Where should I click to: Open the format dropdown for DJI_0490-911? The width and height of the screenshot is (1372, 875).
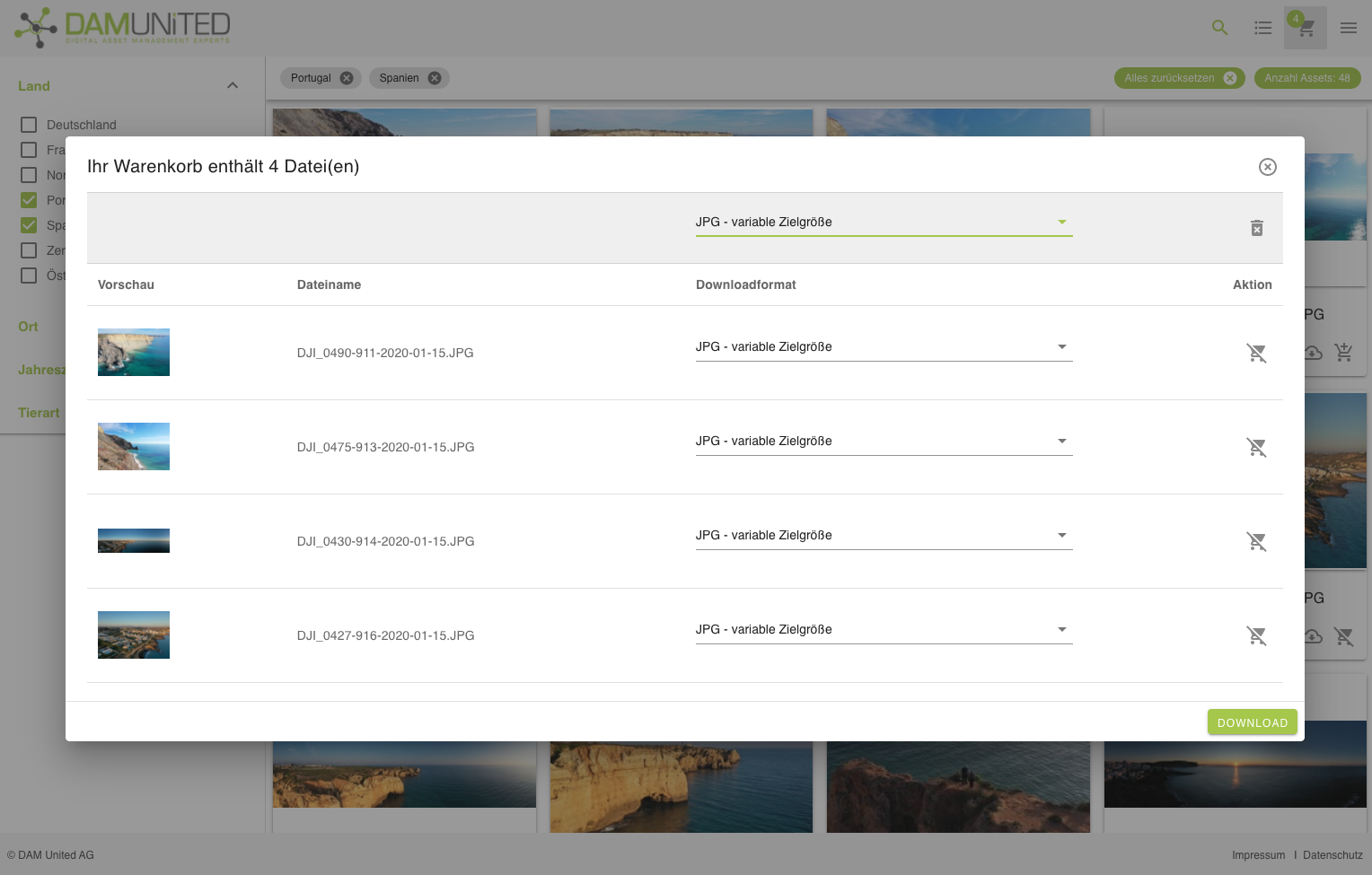pyautogui.click(x=884, y=346)
